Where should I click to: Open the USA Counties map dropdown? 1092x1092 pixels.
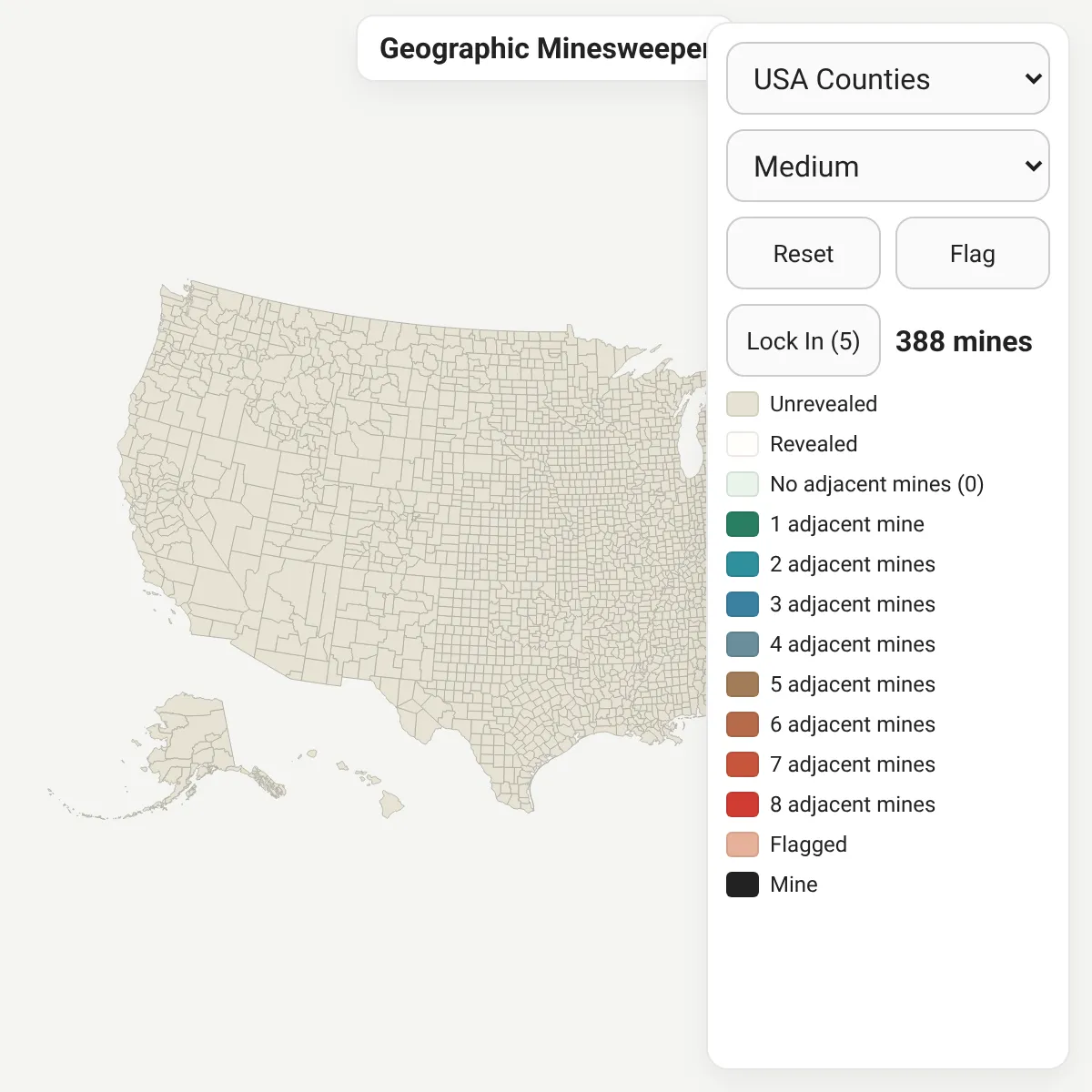coord(887,78)
